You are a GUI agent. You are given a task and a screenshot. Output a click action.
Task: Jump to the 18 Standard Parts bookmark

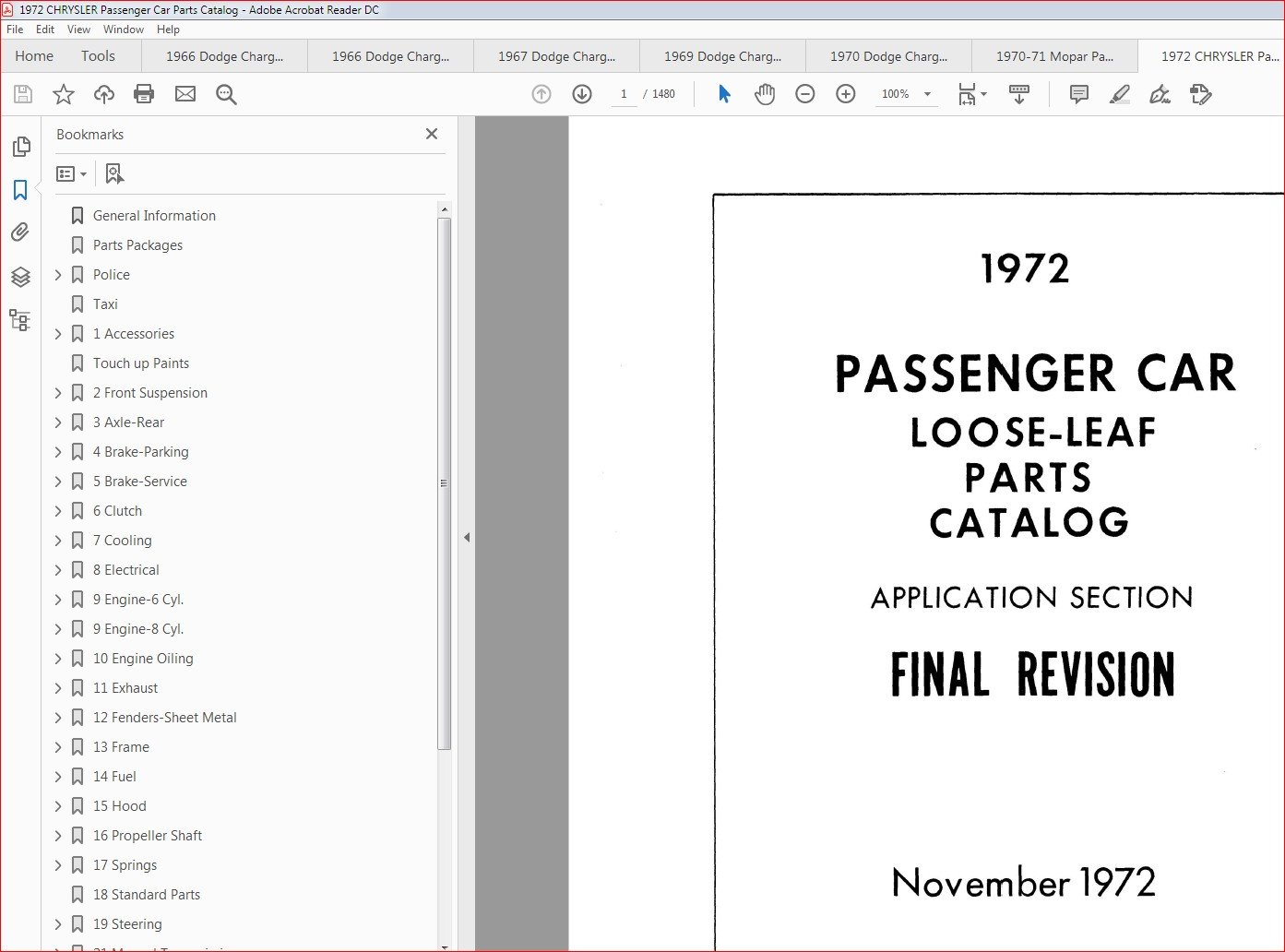pyautogui.click(x=147, y=895)
